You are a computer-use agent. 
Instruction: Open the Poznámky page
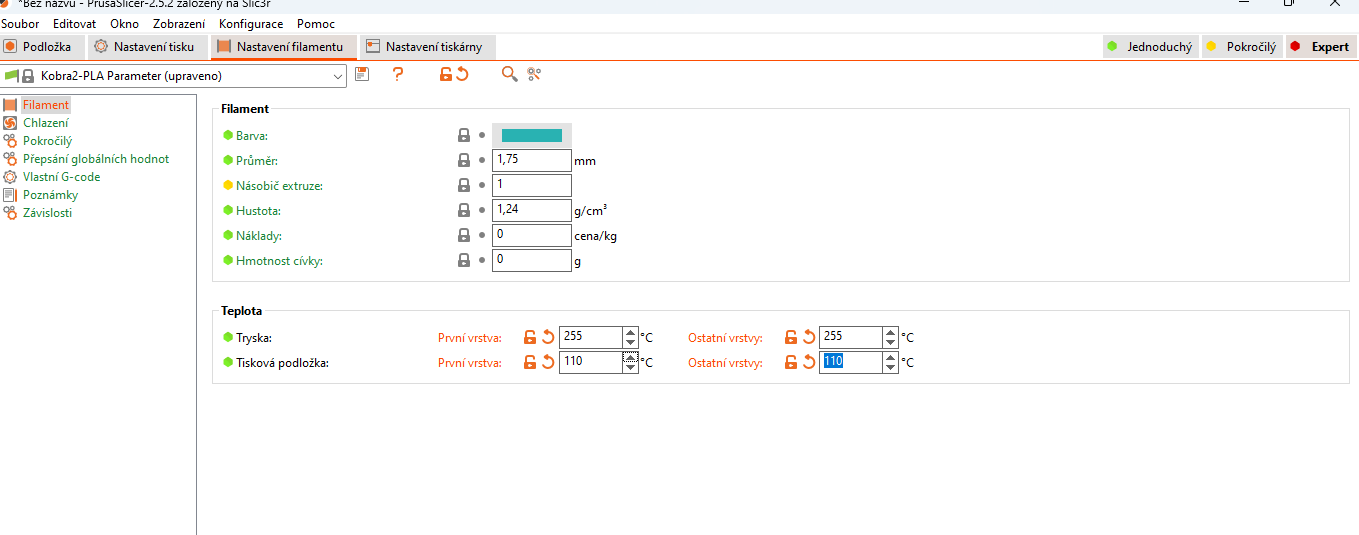50,195
